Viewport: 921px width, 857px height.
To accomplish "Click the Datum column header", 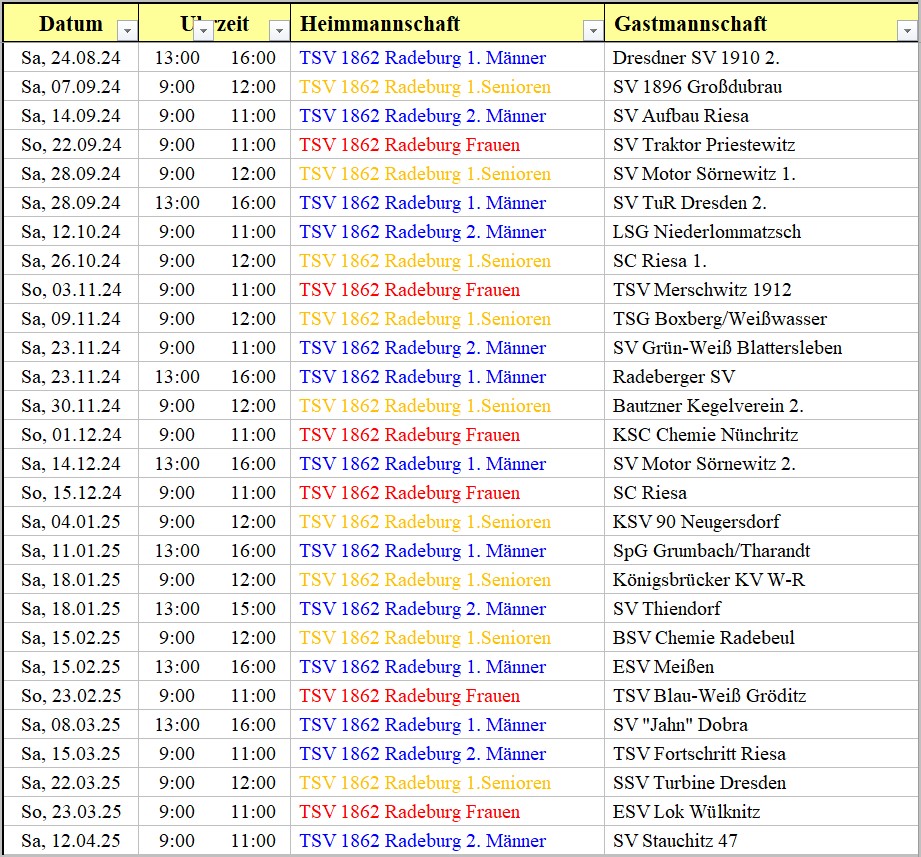I will coord(70,24).
